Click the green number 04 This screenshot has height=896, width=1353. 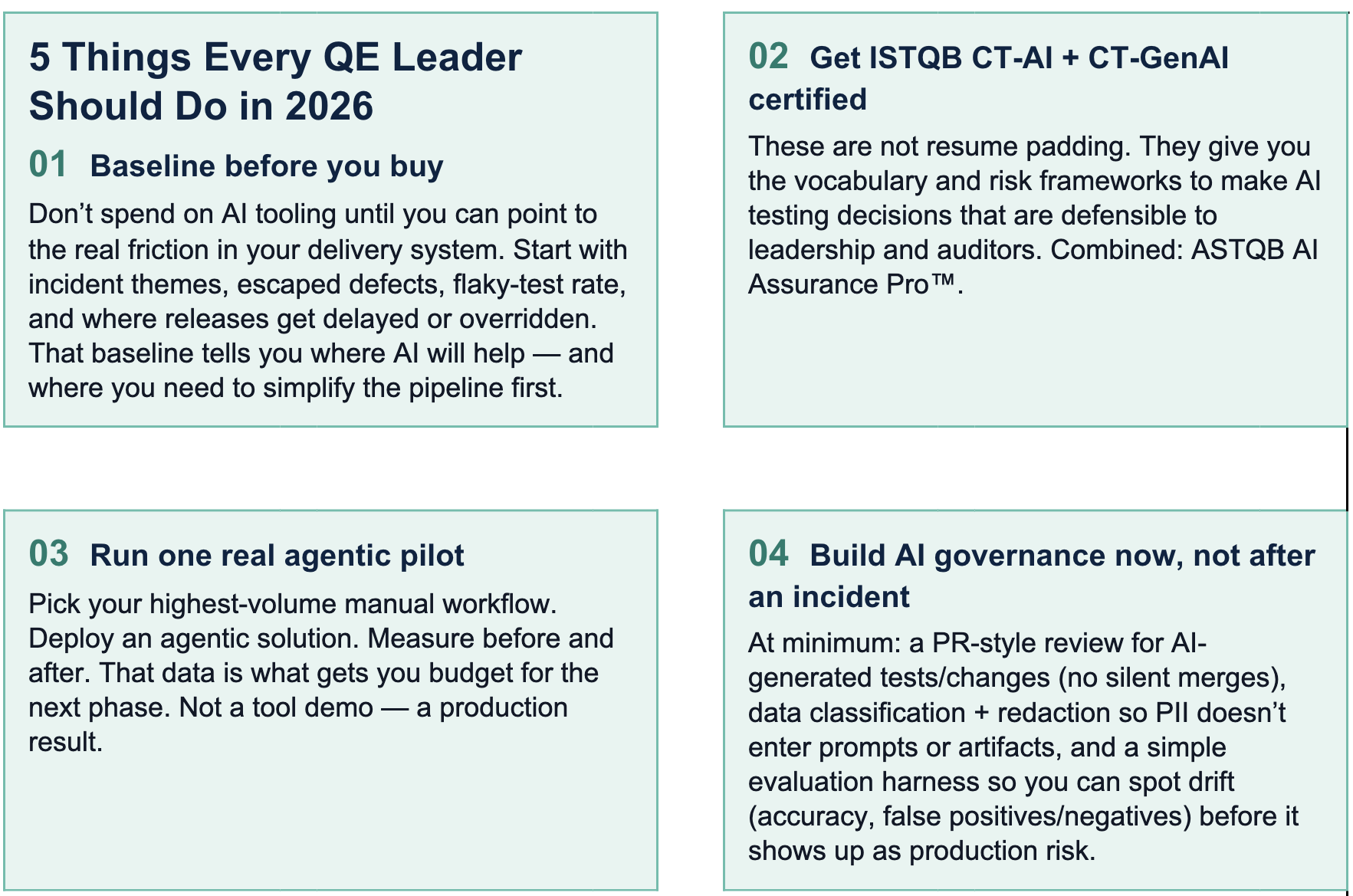point(768,553)
